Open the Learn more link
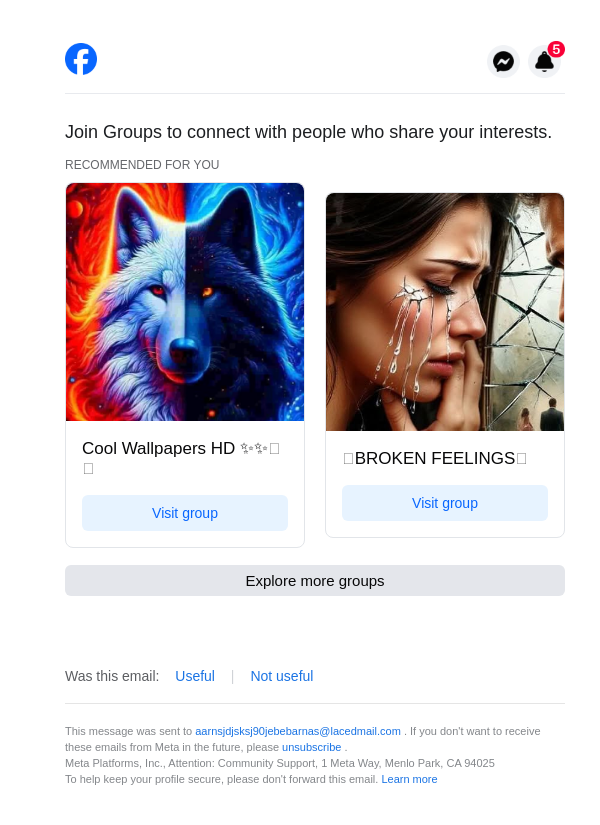600x825 pixels. (409, 779)
